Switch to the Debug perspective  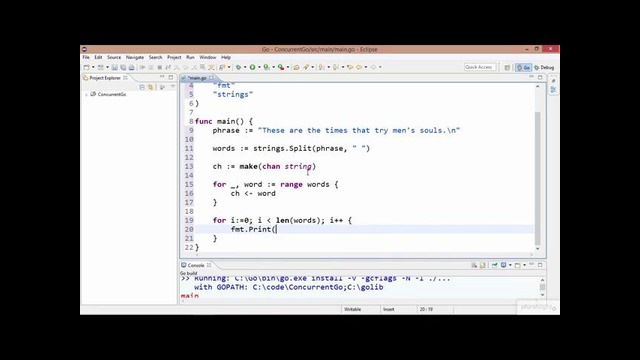tap(544, 67)
